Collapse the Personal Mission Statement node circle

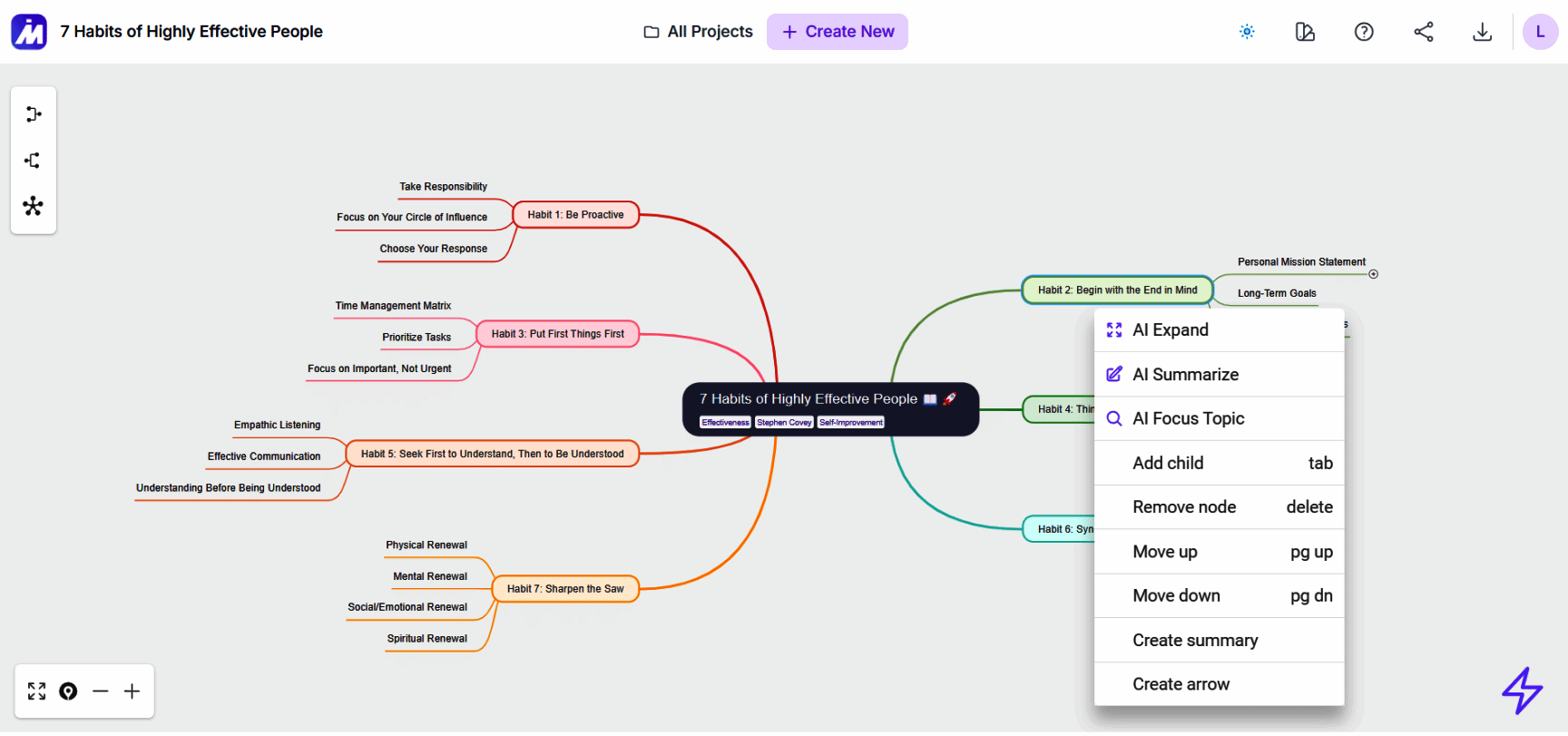1373,274
